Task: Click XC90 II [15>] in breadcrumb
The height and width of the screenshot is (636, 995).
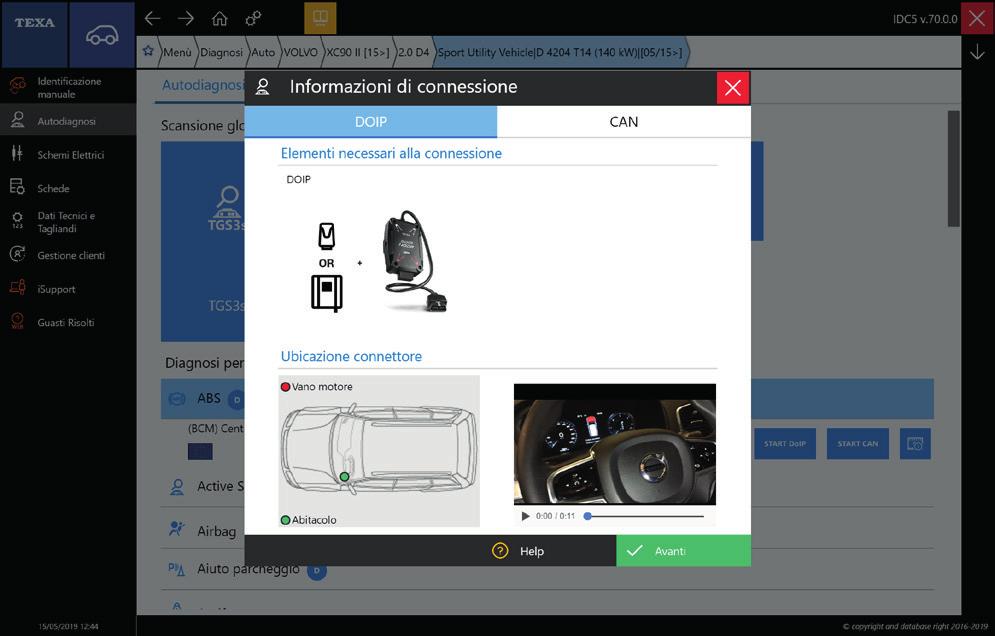Action: click(358, 52)
